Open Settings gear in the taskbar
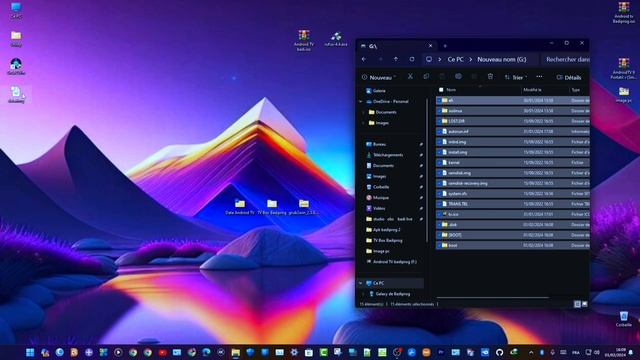Screen dimensions: 640x360 pyautogui.click(x=294, y=352)
